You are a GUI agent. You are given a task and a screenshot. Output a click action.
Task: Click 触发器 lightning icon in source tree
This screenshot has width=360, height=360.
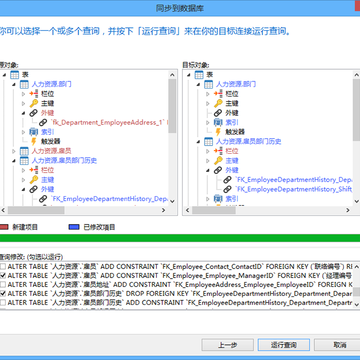[33, 142]
